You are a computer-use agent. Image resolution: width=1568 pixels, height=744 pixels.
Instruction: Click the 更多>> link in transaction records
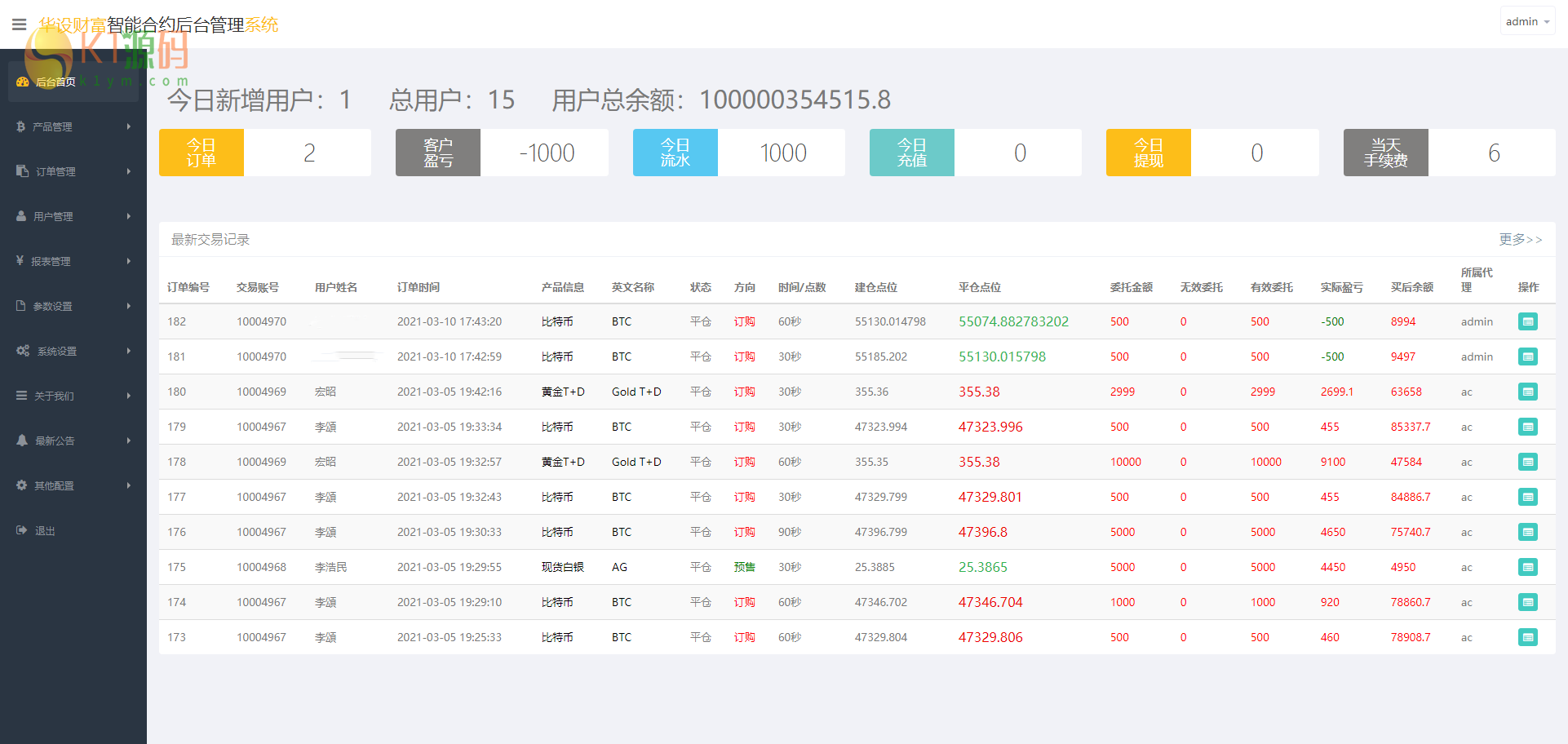[1520, 239]
